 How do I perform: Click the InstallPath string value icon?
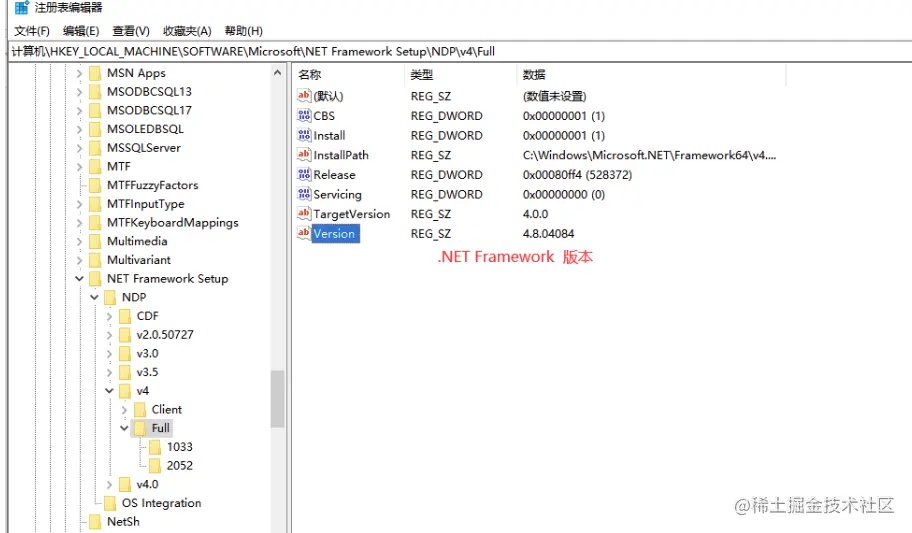304,155
